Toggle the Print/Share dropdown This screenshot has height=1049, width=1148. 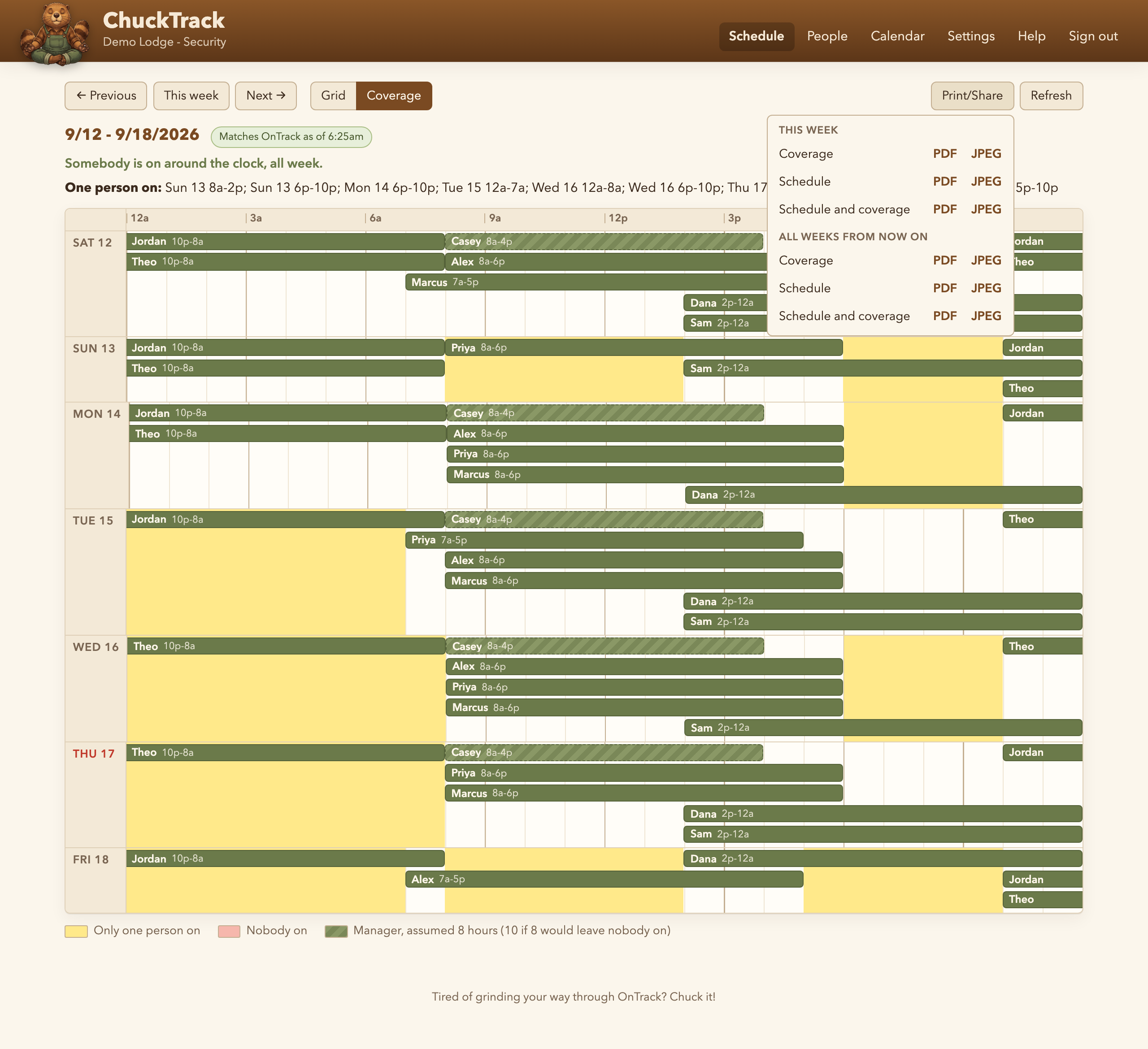pos(972,95)
